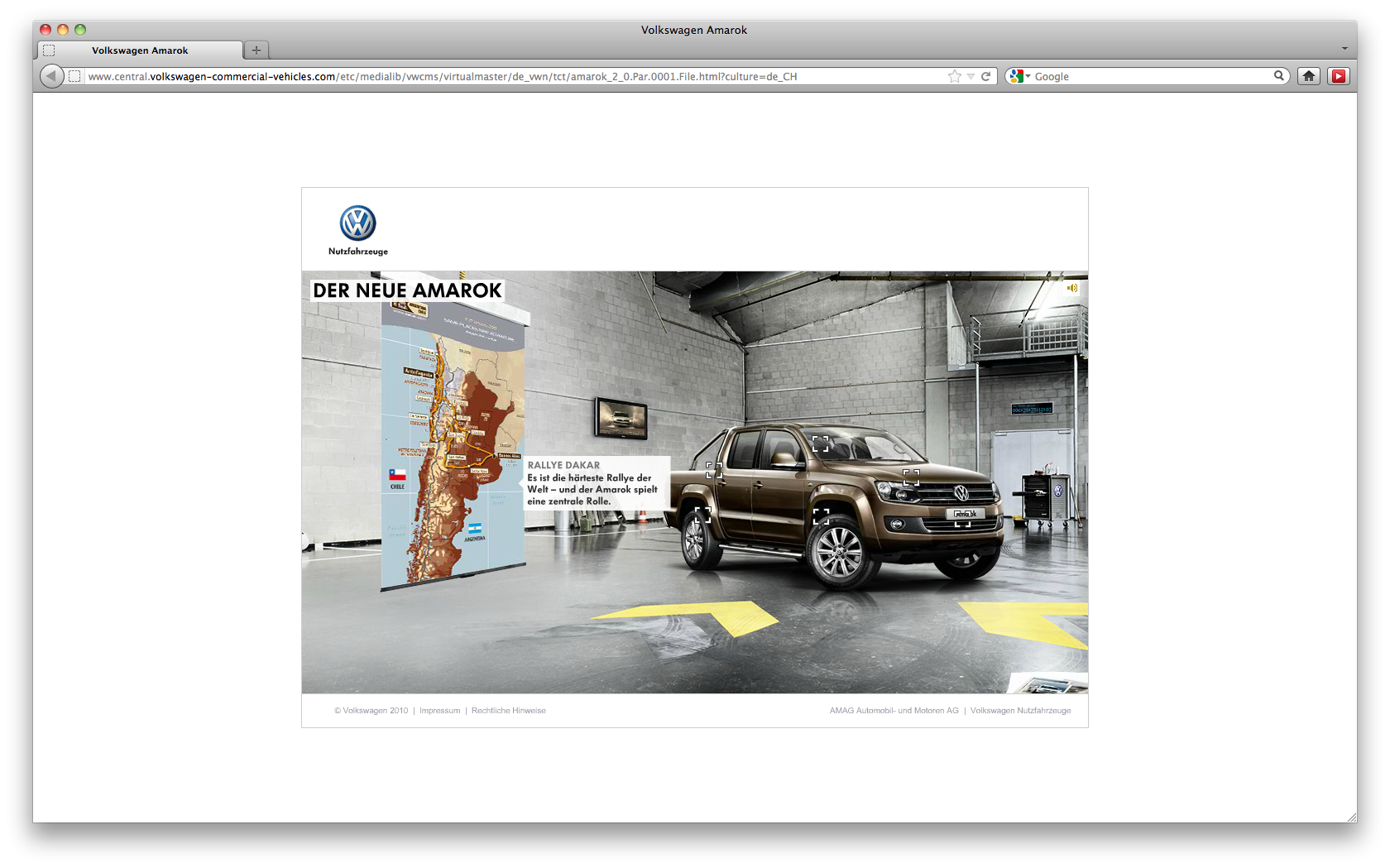1390x868 pixels.
Task: Reload the page with the refresh icon
Action: point(985,76)
